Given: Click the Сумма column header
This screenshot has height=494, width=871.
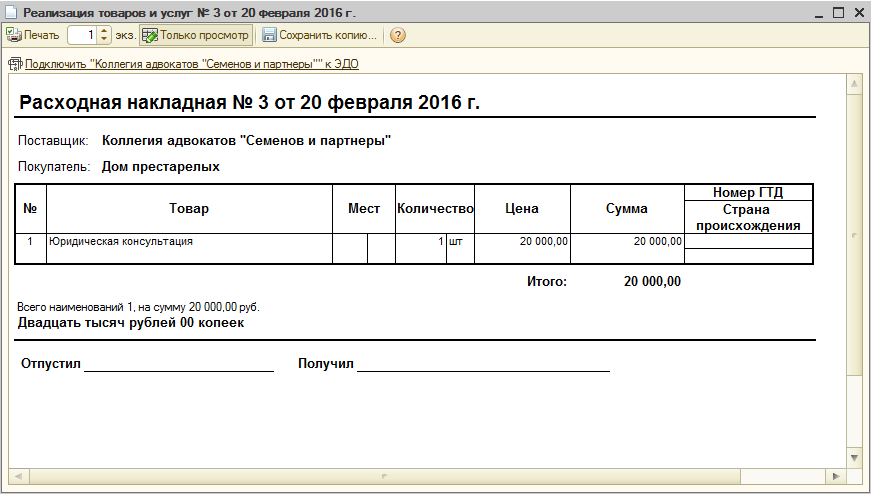Looking at the screenshot, I should tap(627, 208).
